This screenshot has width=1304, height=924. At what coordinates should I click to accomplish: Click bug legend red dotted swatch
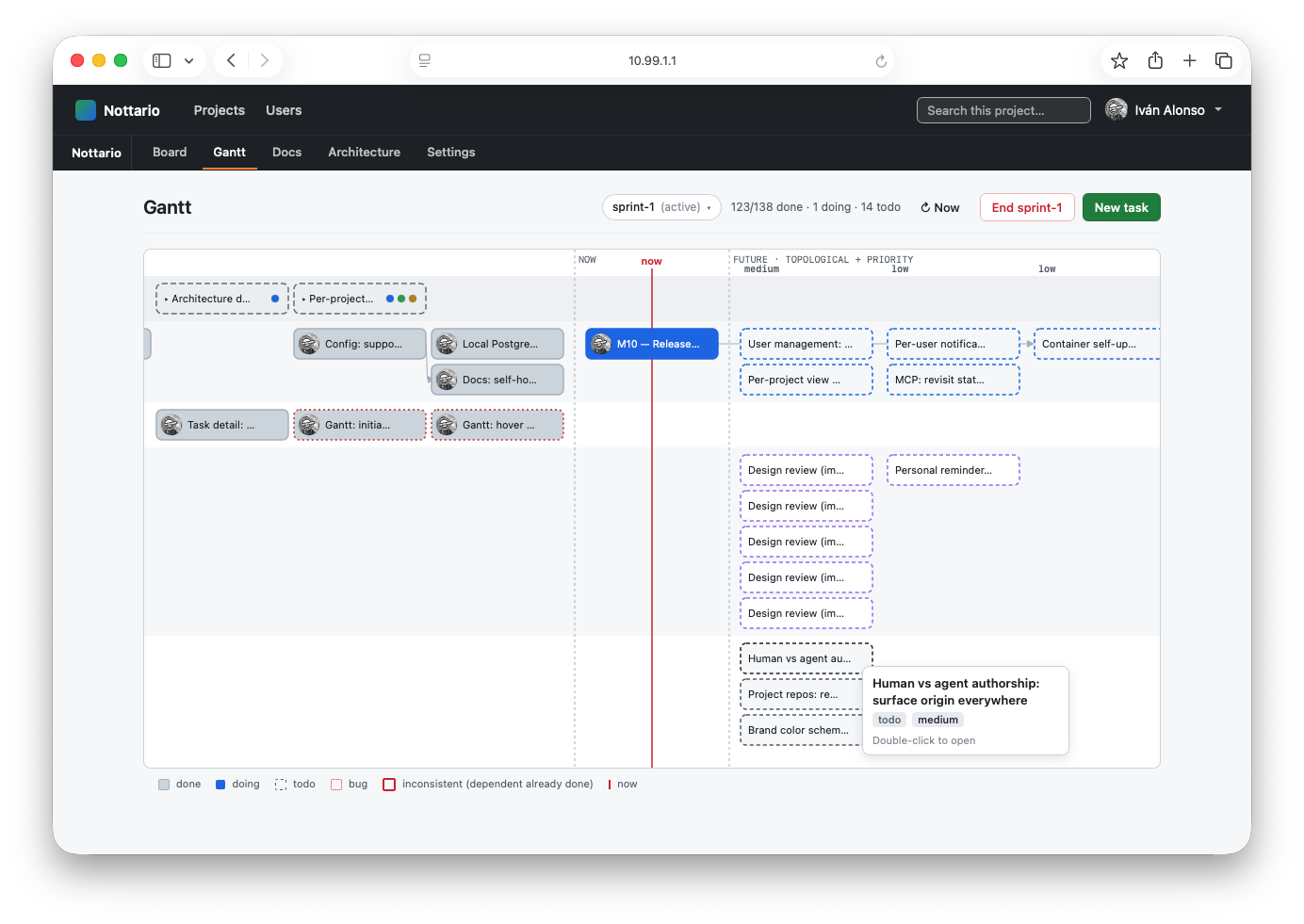coord(336,785)
